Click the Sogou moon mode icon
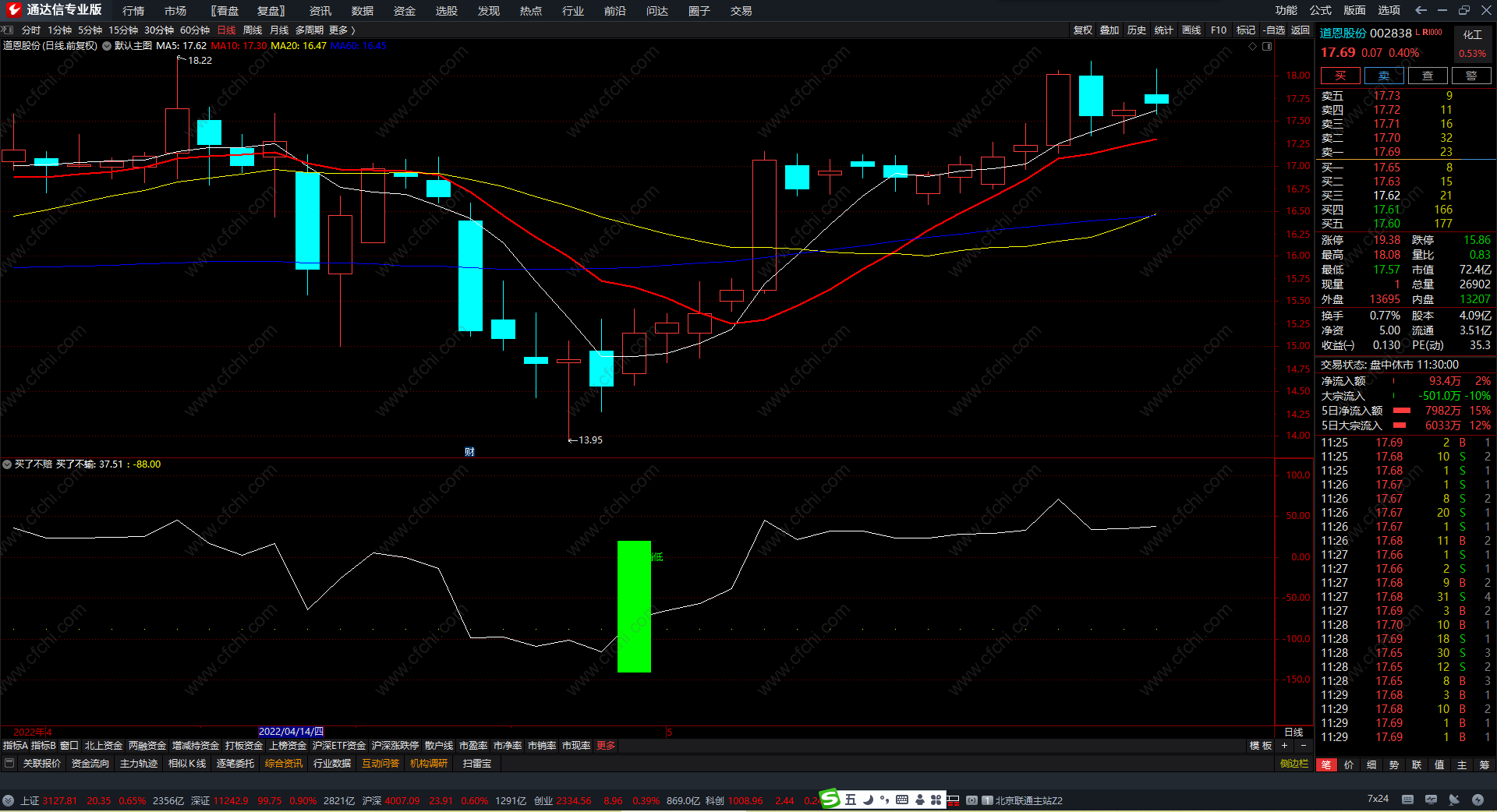Image resolution: width=1497 pixels, height=812 pixels. [868, 800]
